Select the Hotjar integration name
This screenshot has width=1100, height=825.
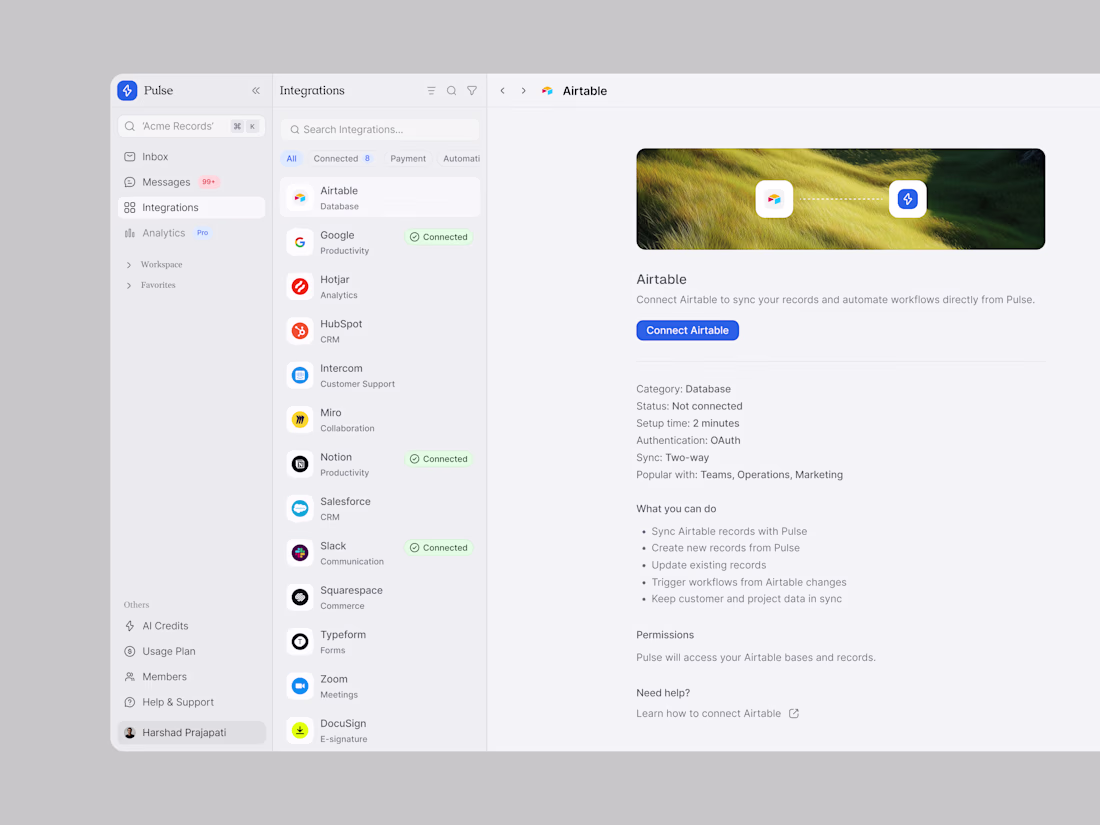(x=335, y=279)
